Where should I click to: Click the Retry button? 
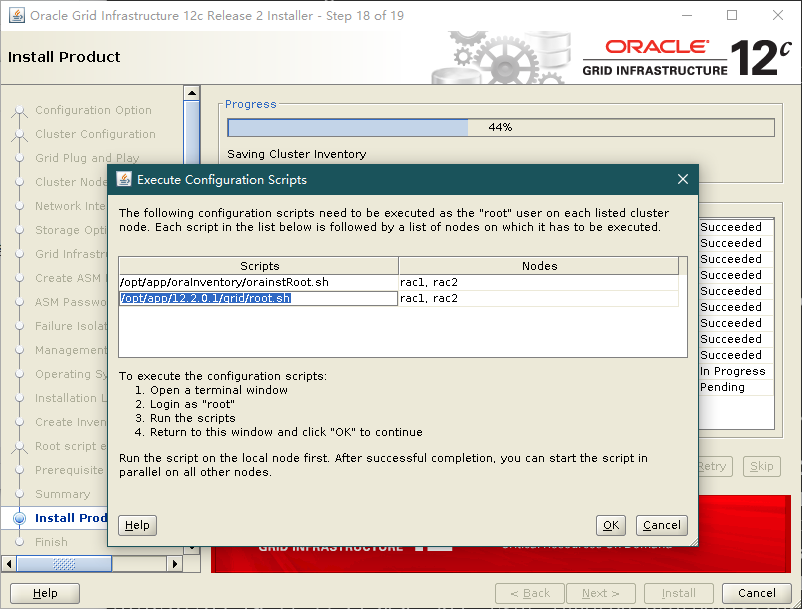pyautogui.click(x=715, y=466)
